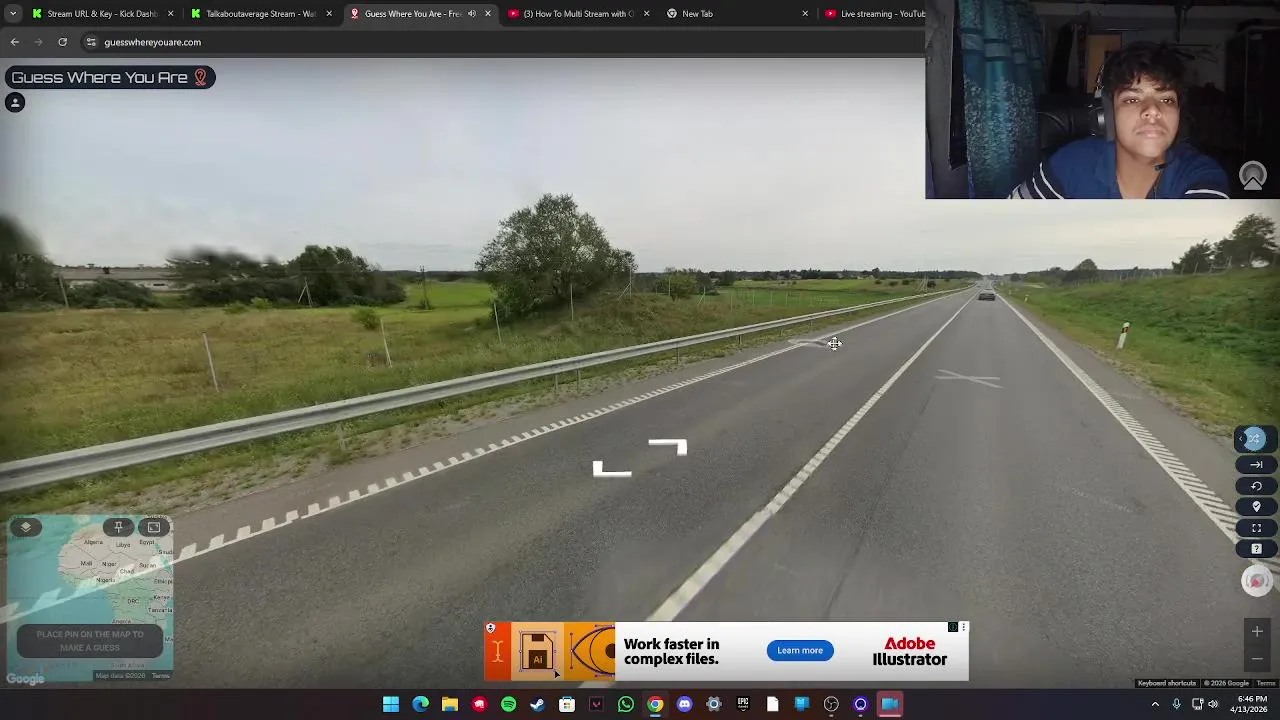Show hidden system tray icons chevron

click(x=1155, y=704)
